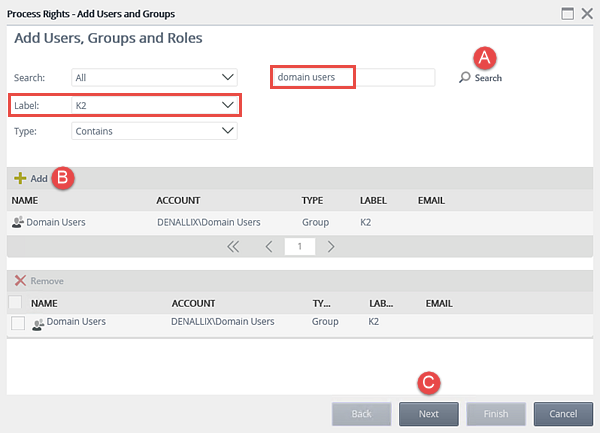Click the group icon in search results
Viewport: 600px width, 433px height.
[x=17, y=222]
